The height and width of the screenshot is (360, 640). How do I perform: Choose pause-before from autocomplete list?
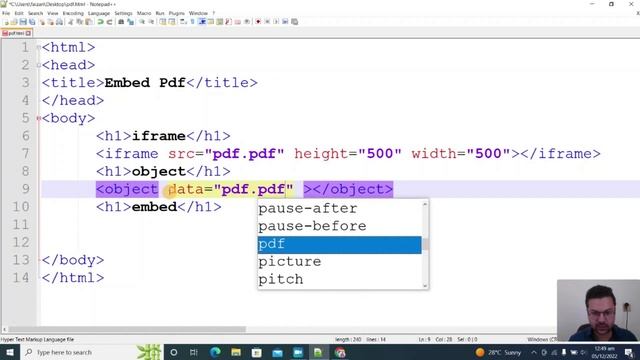click(x=340, y=226)
